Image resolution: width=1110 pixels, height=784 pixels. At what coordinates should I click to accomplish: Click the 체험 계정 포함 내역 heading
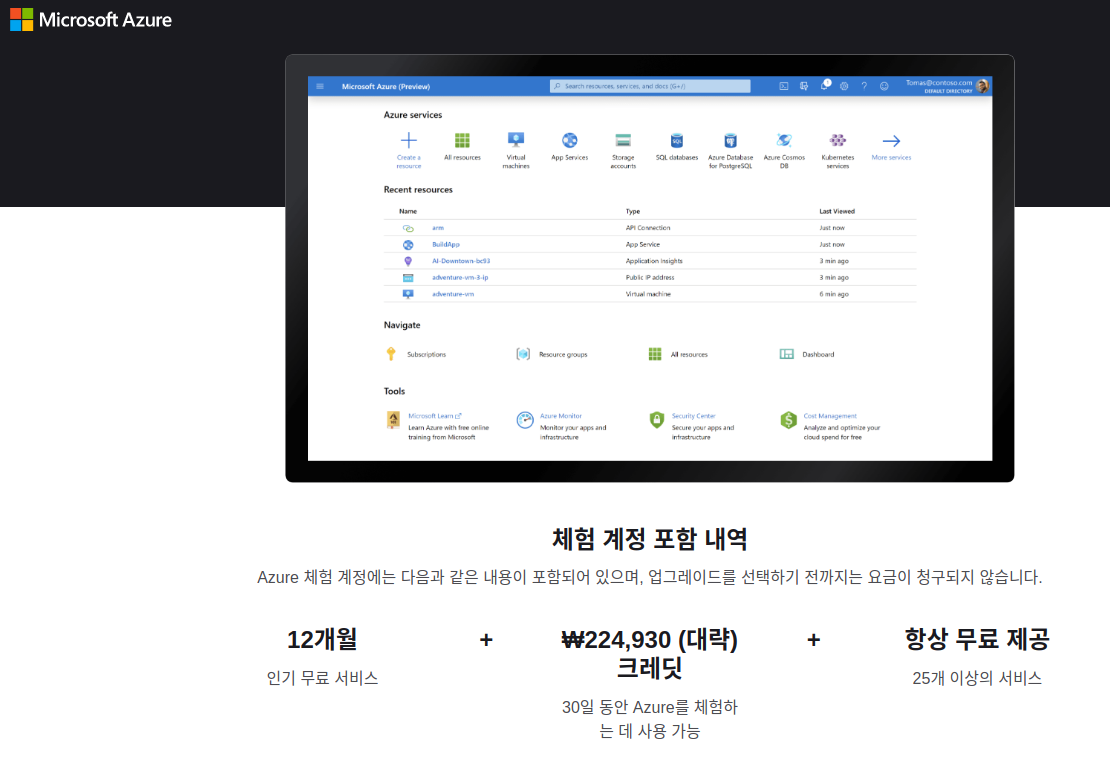[650, 539]
